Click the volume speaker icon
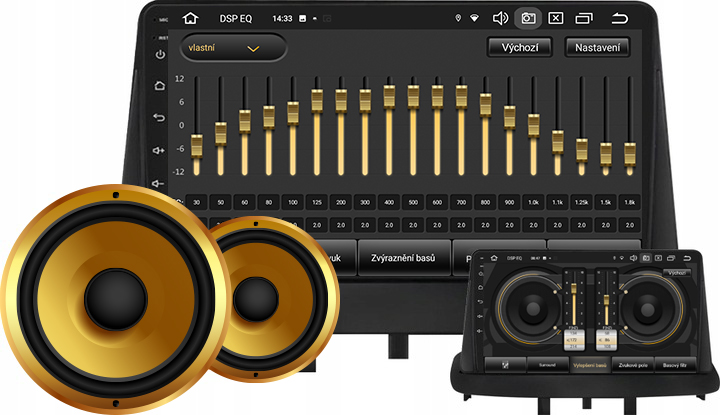 [x=501, y=18]
